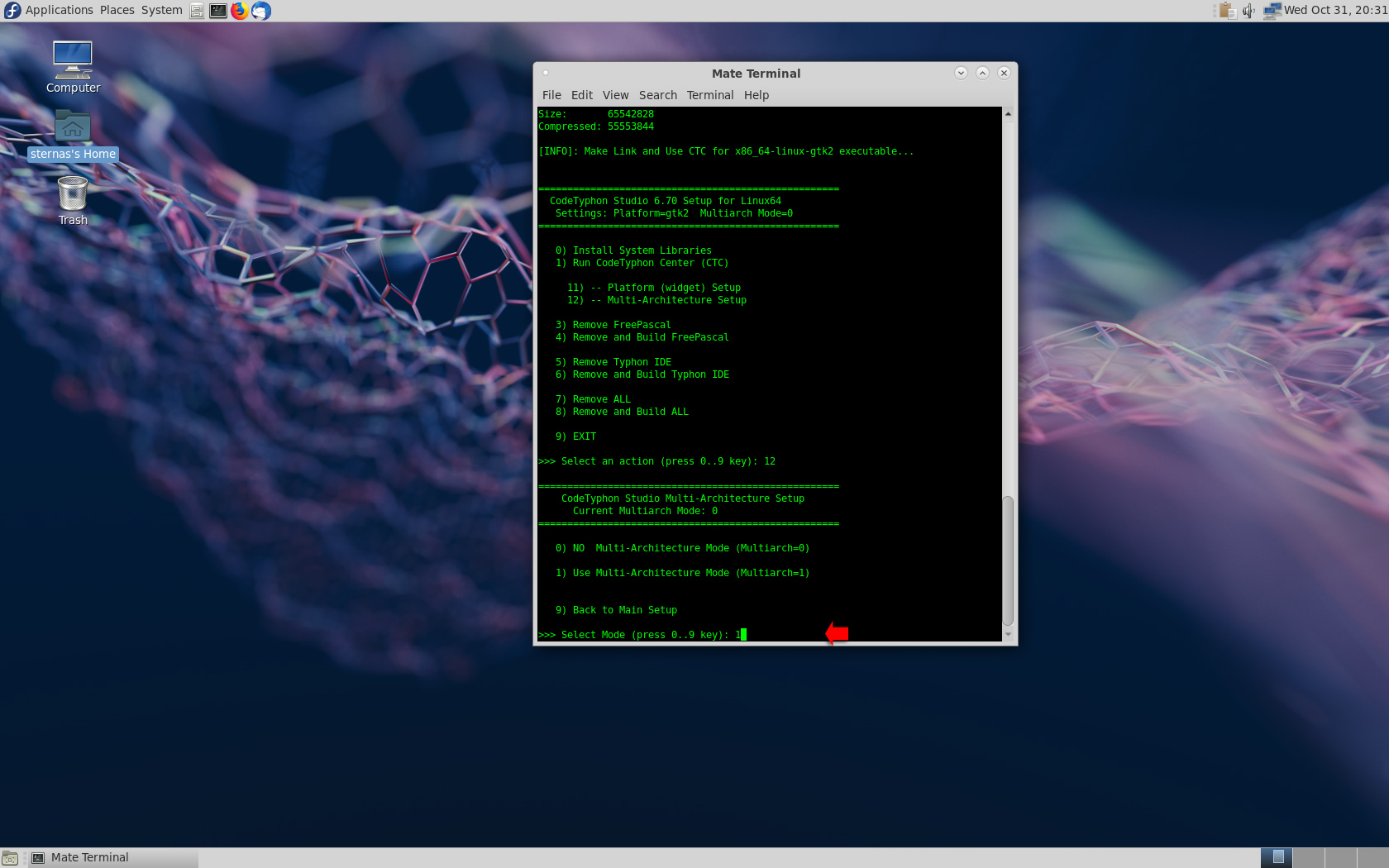This screenshot has height=868, width=1389.
Task: Open the Places menu
Action: (x=117, y=10)
